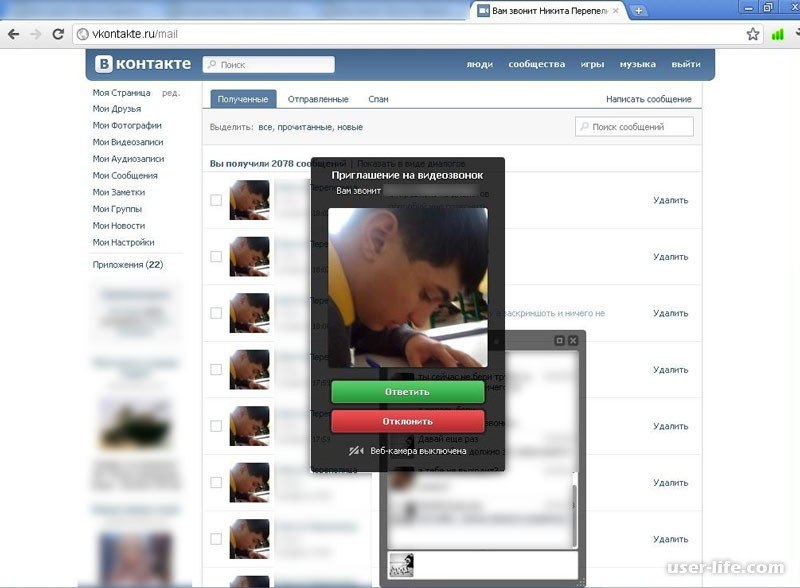Click ред. next to Моя Страница
This screenshot has height=588, width=800.
171,93
